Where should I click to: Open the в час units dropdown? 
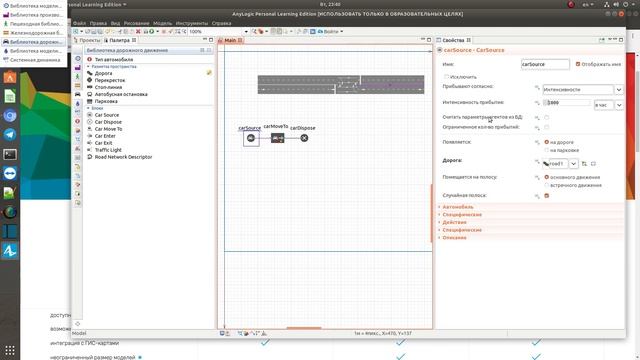pyautogui.click(x=619, y=105)
